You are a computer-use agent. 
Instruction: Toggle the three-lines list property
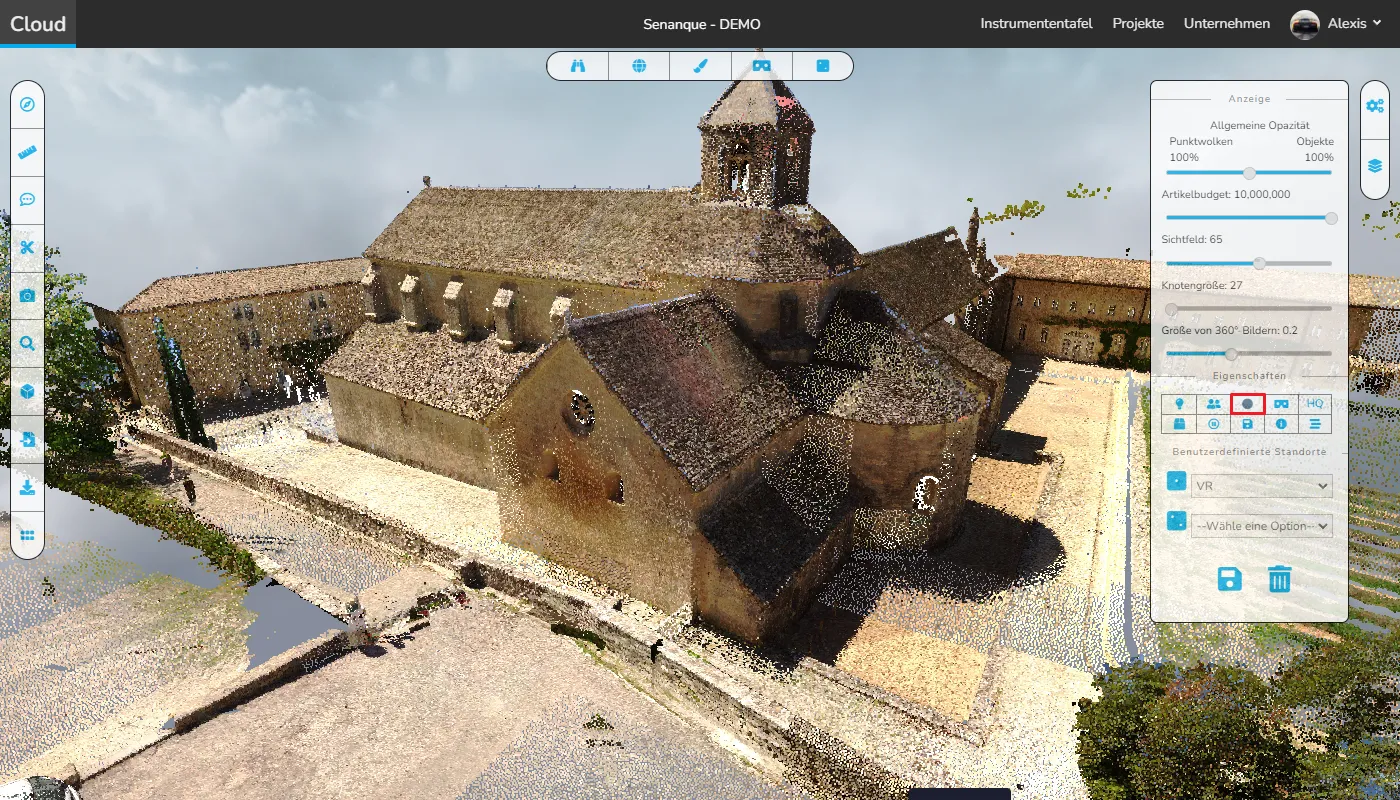tap(1315, 424)
